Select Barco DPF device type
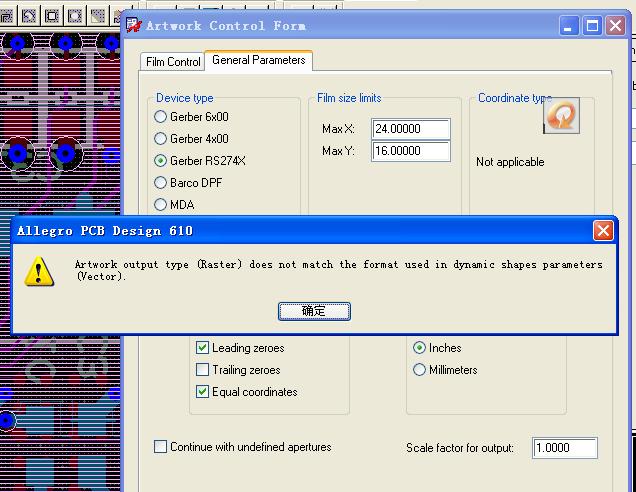This screenshot has width=636, height=492. 161,183
